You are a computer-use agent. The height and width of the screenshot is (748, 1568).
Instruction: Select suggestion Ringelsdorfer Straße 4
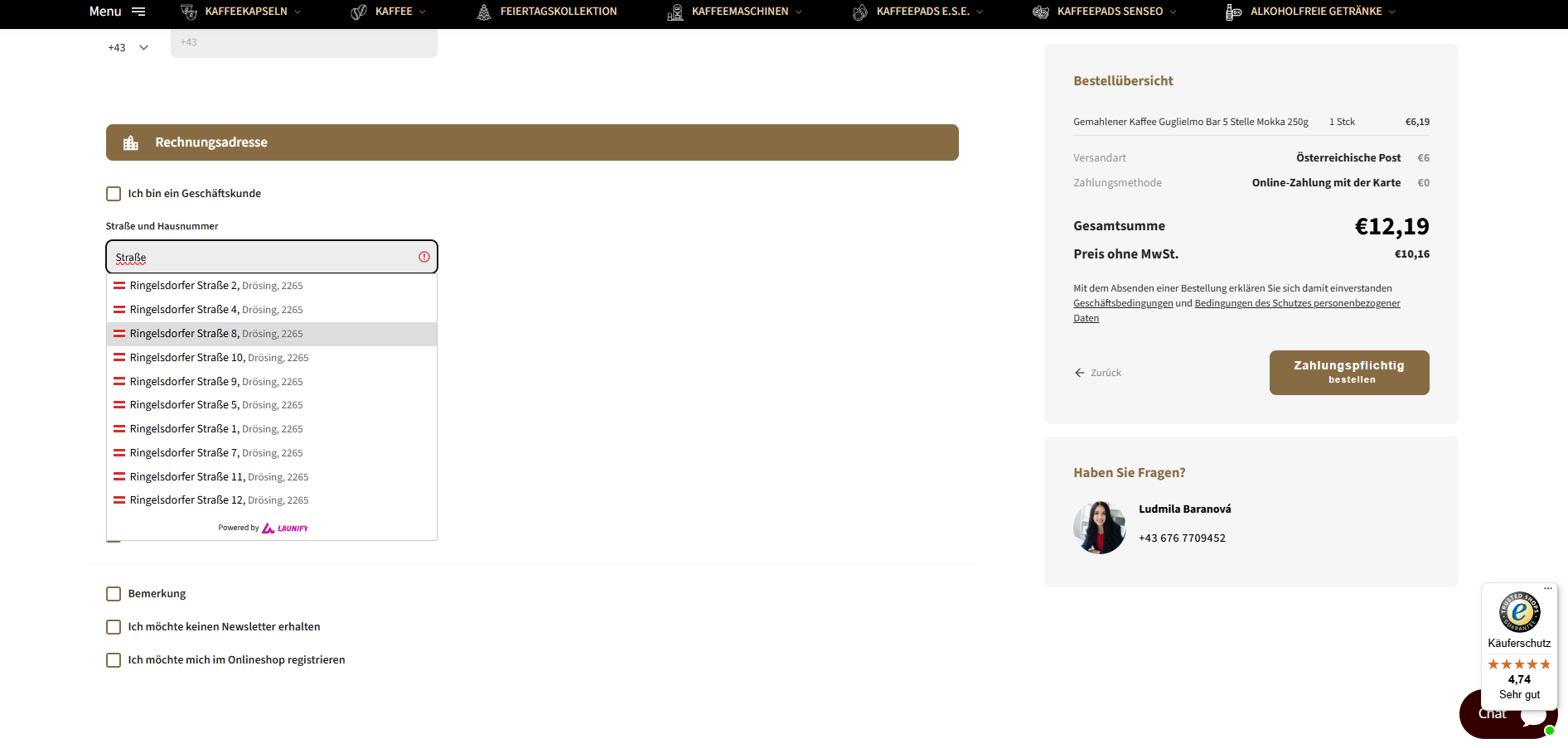click(272, 310)
